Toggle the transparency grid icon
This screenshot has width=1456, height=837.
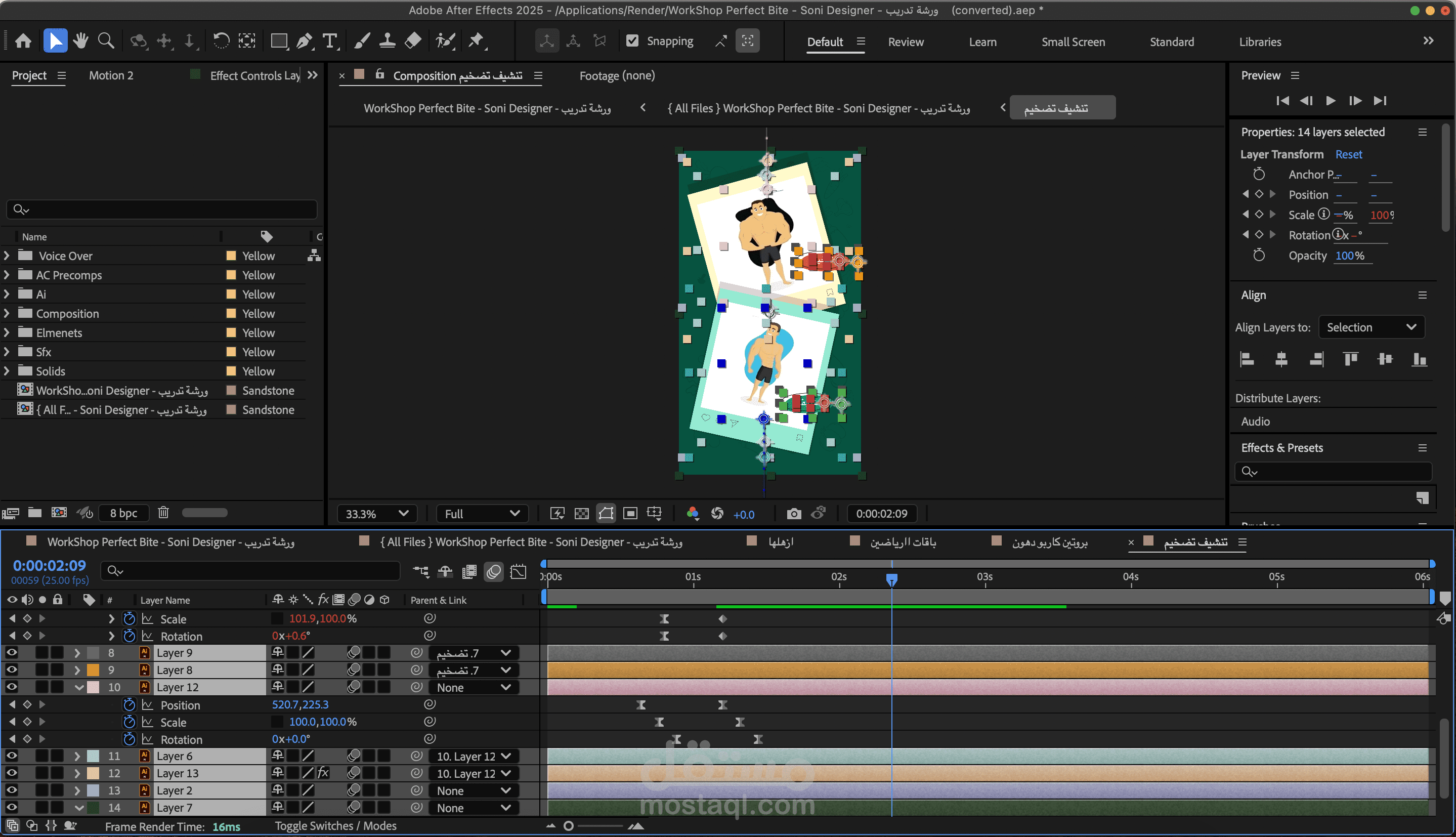pos(581,513)
